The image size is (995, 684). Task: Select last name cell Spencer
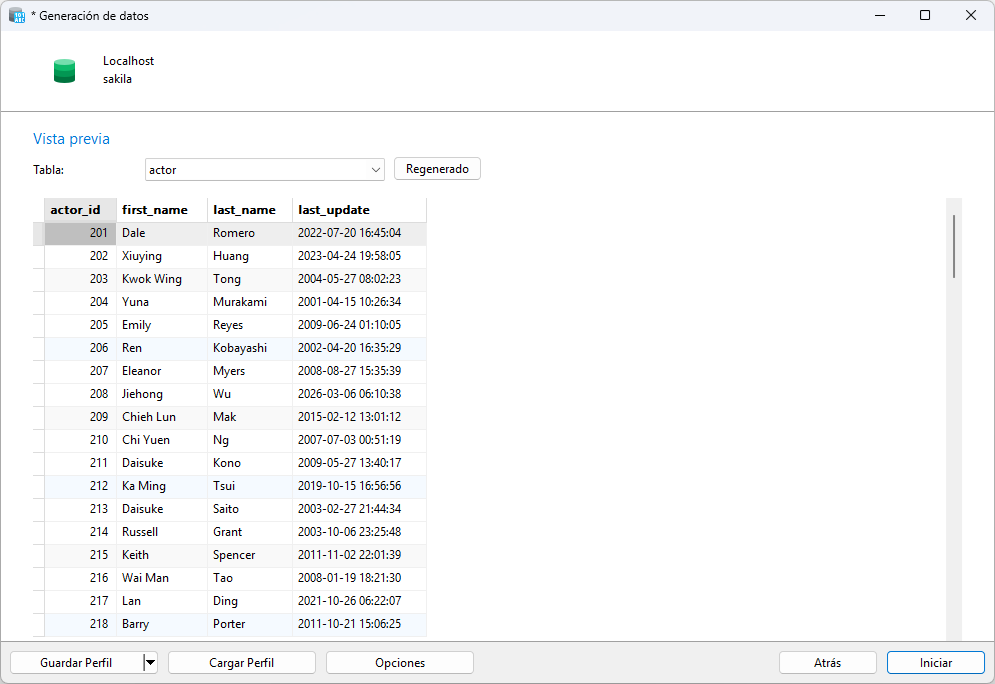point(250,555)
